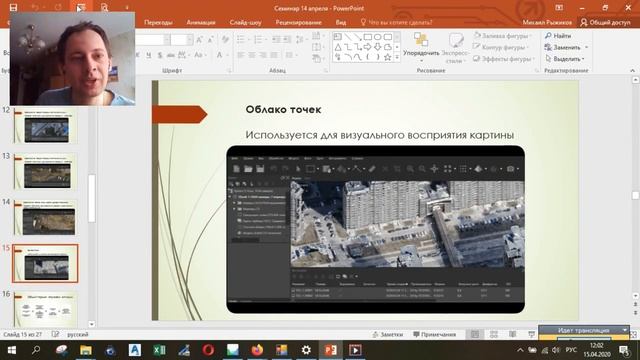640x360 pixels.
Task: Open the Вид tab
Action: 341,22
